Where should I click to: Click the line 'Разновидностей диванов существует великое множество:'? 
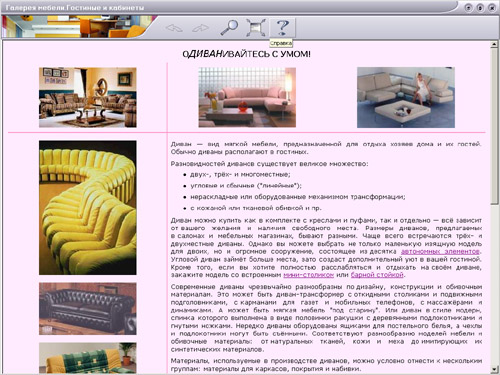point(269,164)
